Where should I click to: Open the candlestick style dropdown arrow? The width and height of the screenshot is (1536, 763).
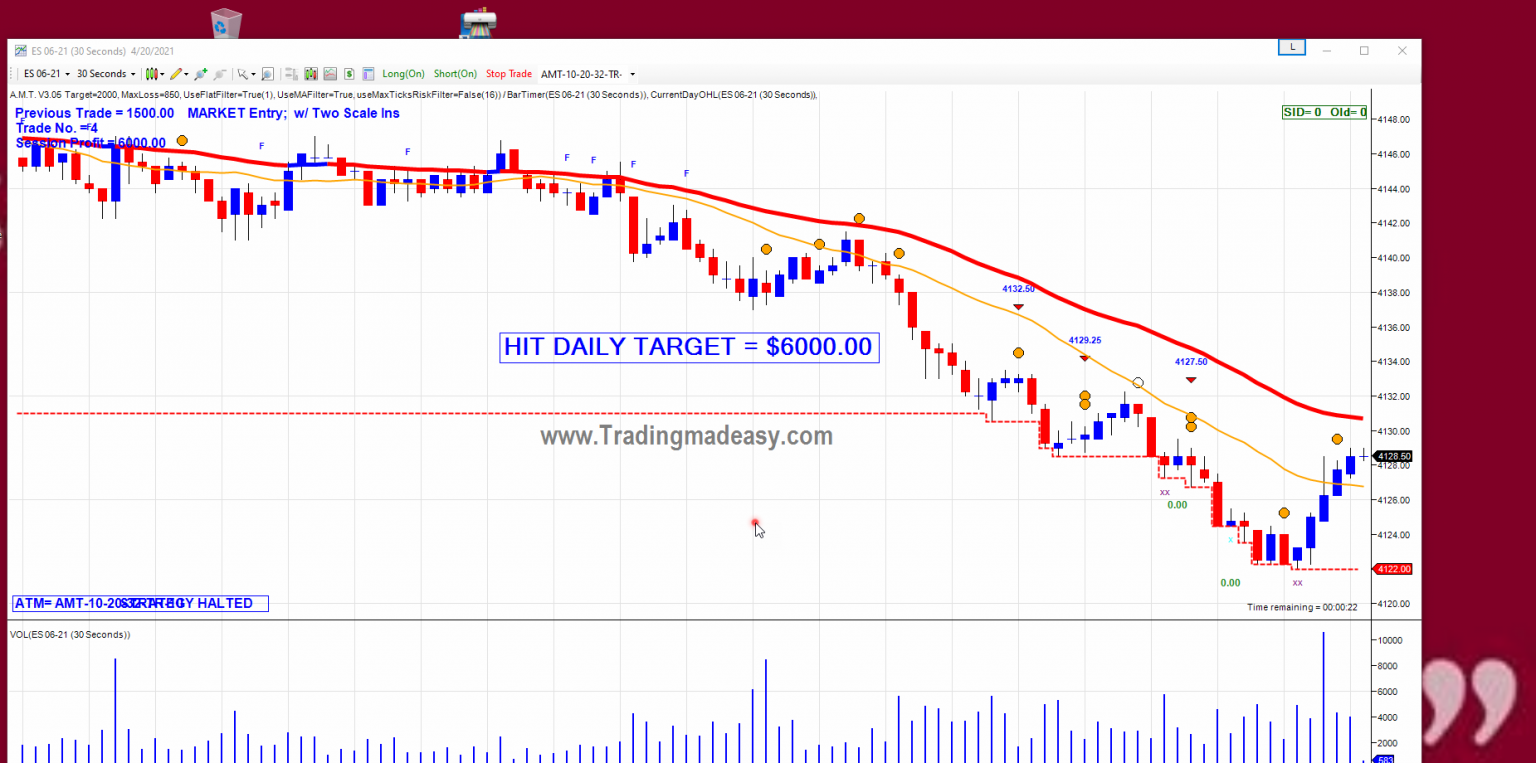(161, 73)
